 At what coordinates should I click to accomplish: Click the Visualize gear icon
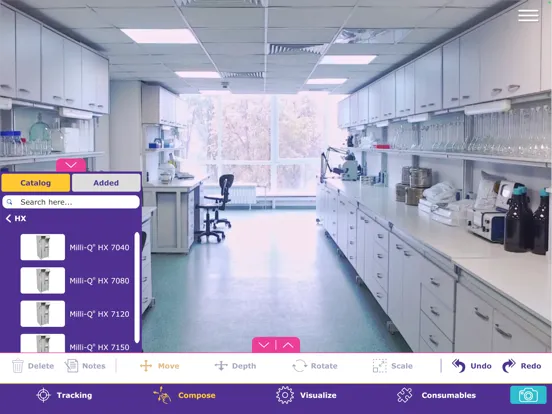pyautogui.click(x=285, y=395)
